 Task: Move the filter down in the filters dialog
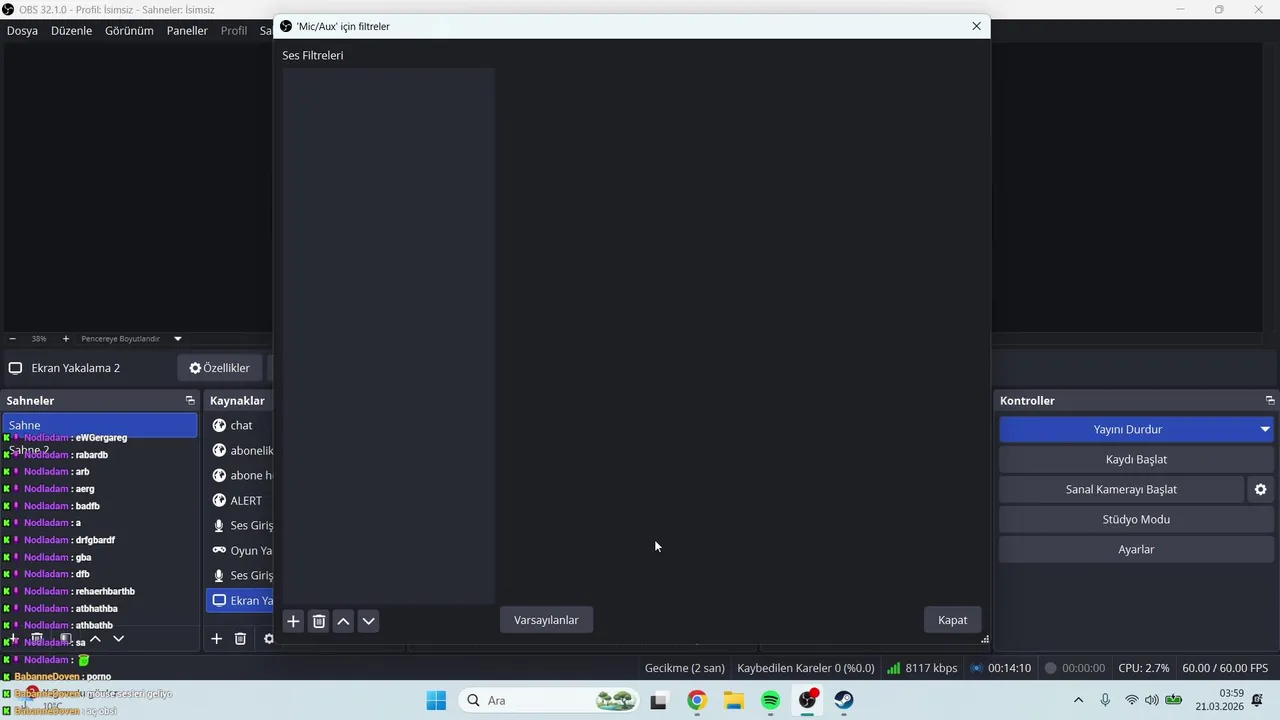369,621
